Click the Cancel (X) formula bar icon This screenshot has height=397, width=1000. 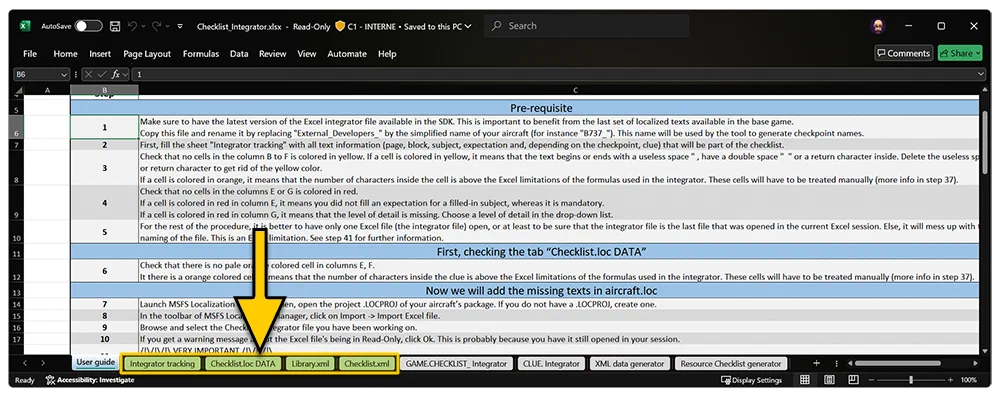coord(89,75)
